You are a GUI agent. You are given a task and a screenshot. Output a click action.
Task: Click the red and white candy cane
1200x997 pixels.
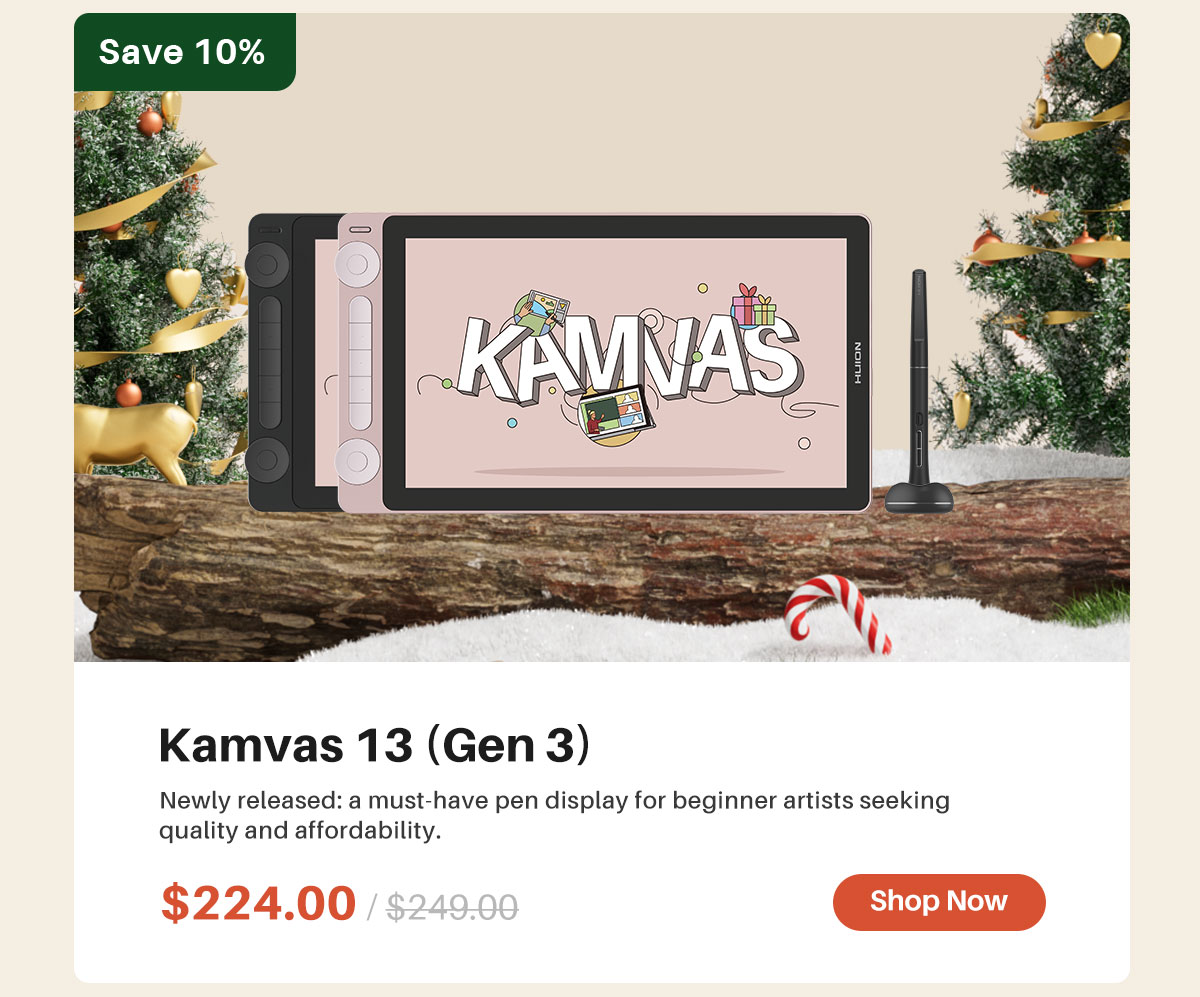click(837, 613)
